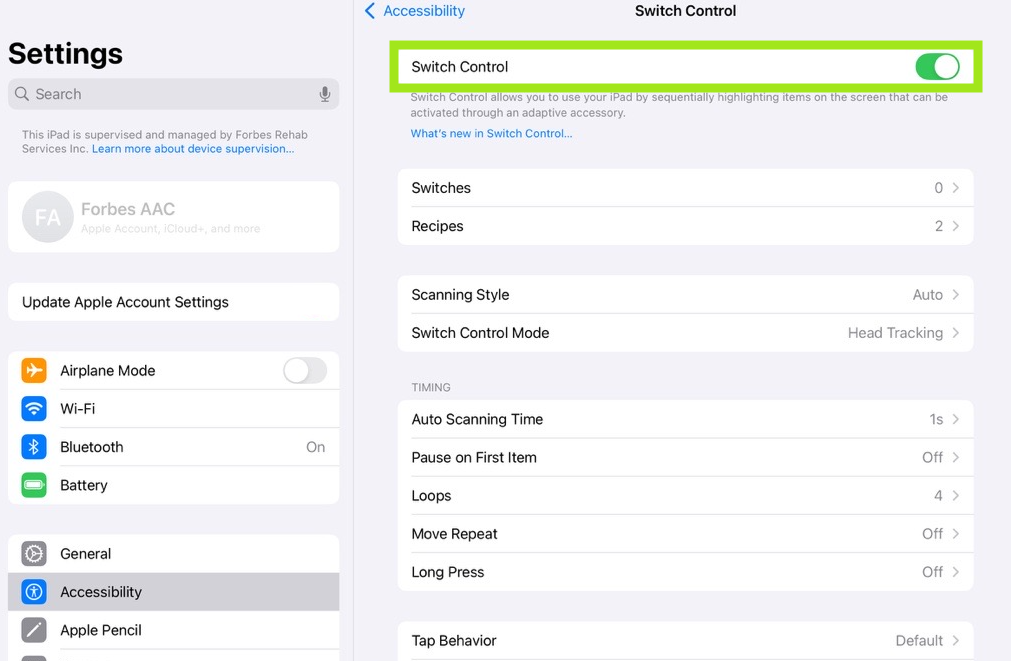The image size is (1011, 661).
Task: Tap the Forbes AAC account avatar
Action: tap(48, 217)
